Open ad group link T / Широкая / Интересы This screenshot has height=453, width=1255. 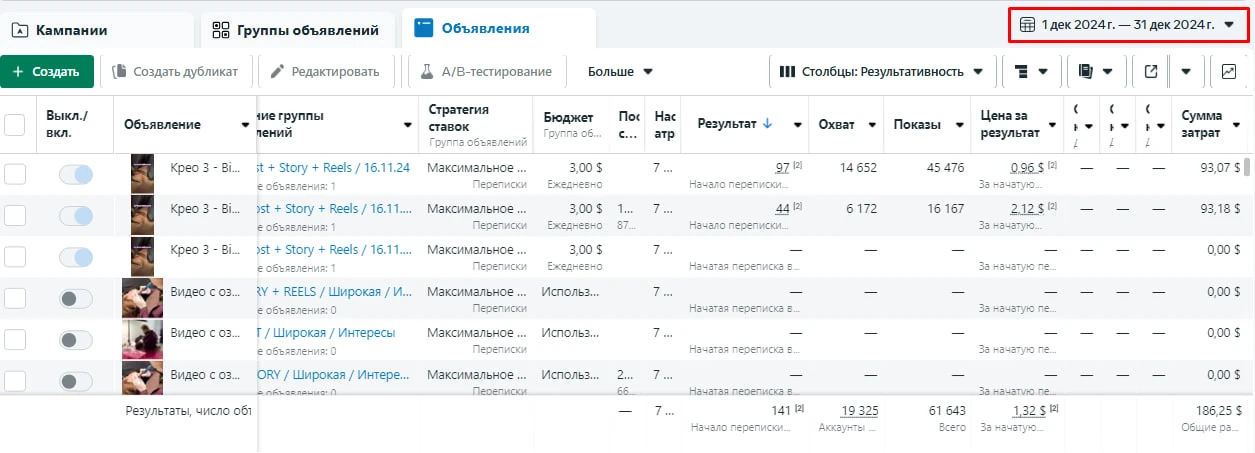coord(326,332)
